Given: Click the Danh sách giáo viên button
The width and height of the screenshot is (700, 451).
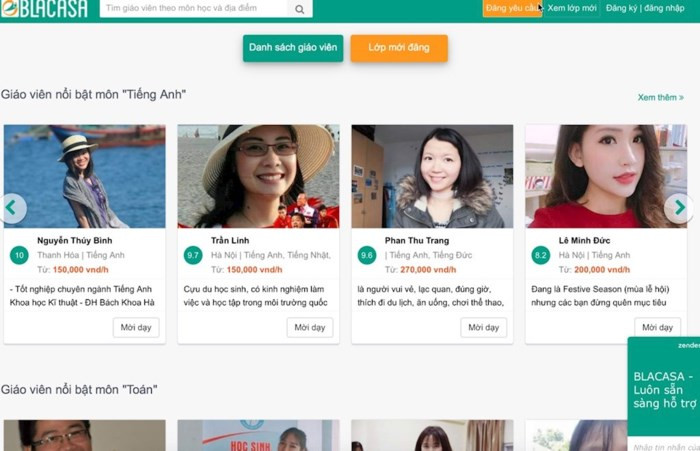Looking at the screenshot, I should [293, 48].
